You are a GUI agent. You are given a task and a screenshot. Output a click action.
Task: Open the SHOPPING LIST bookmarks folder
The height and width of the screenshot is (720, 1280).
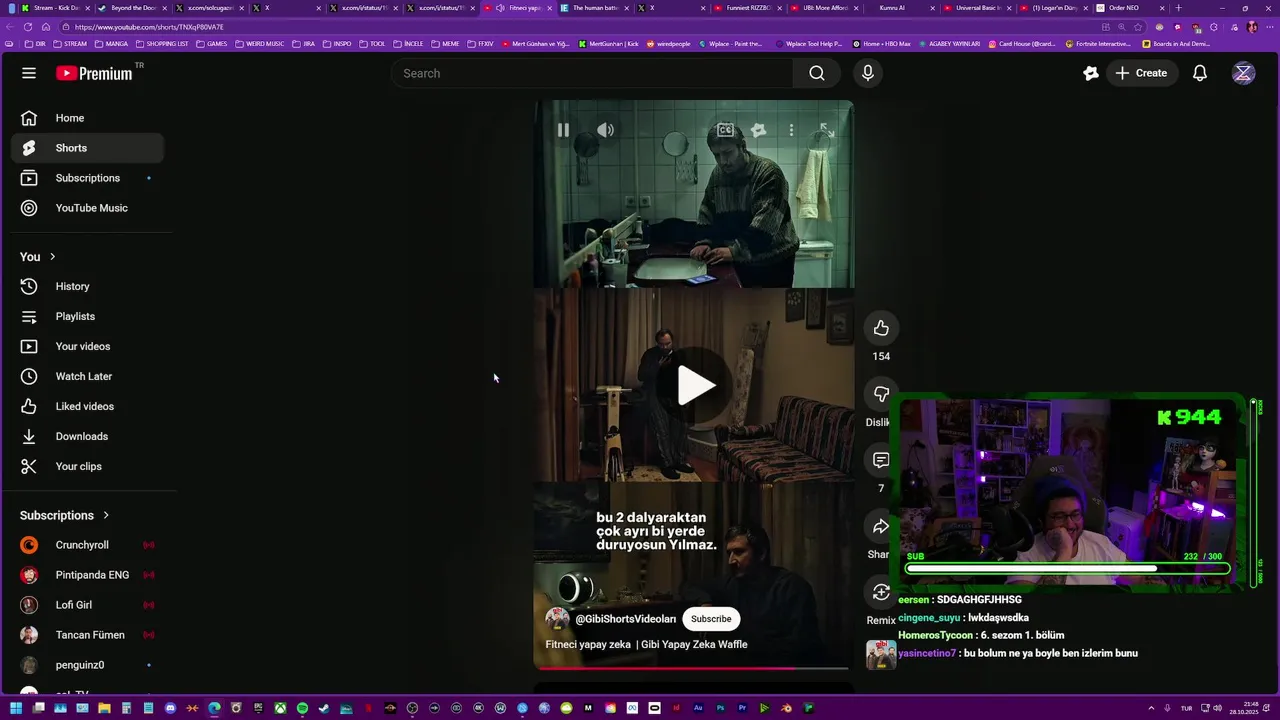click(x=161, y=44)
